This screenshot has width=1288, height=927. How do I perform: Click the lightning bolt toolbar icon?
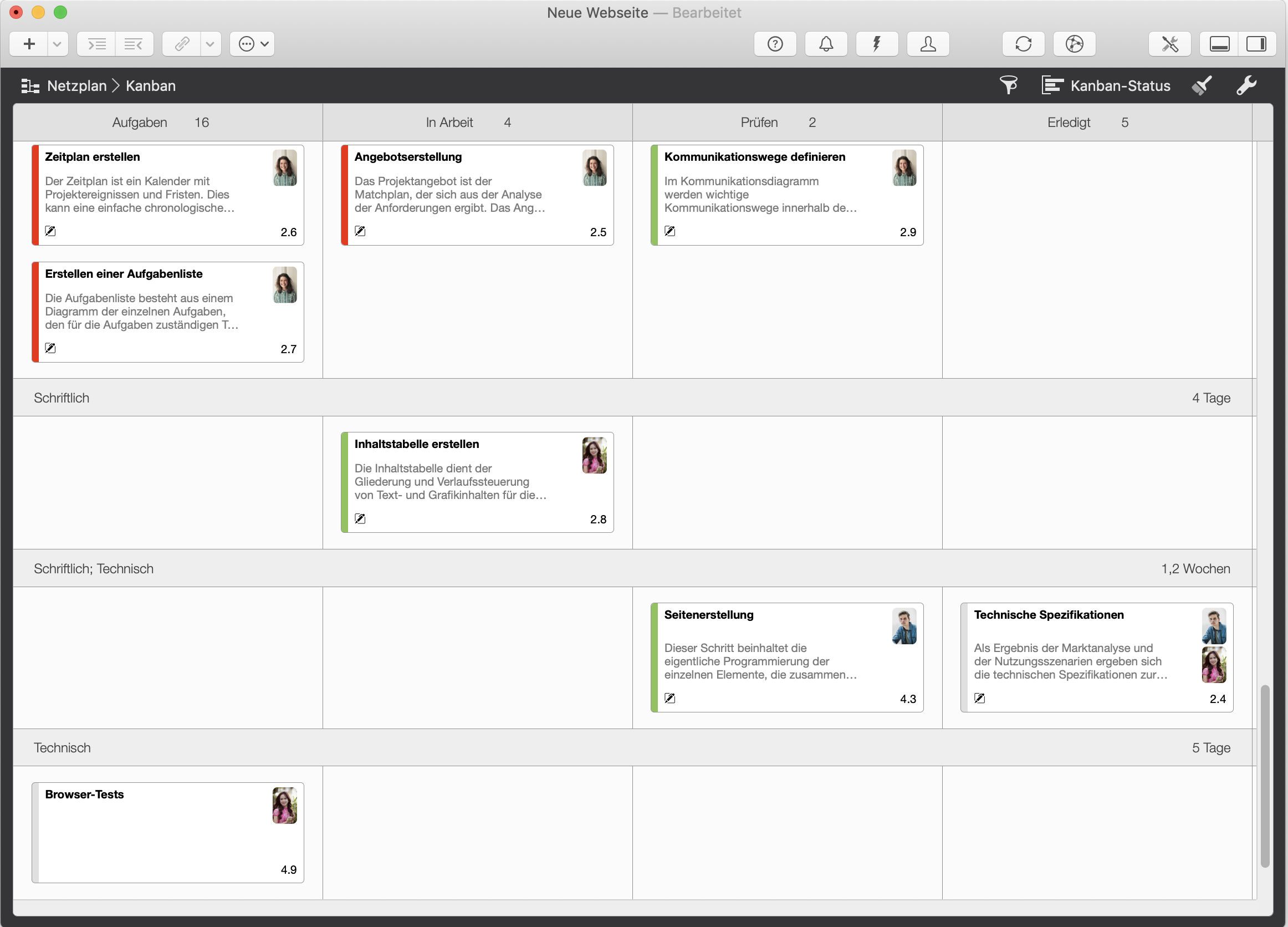(x=876, y=44)
